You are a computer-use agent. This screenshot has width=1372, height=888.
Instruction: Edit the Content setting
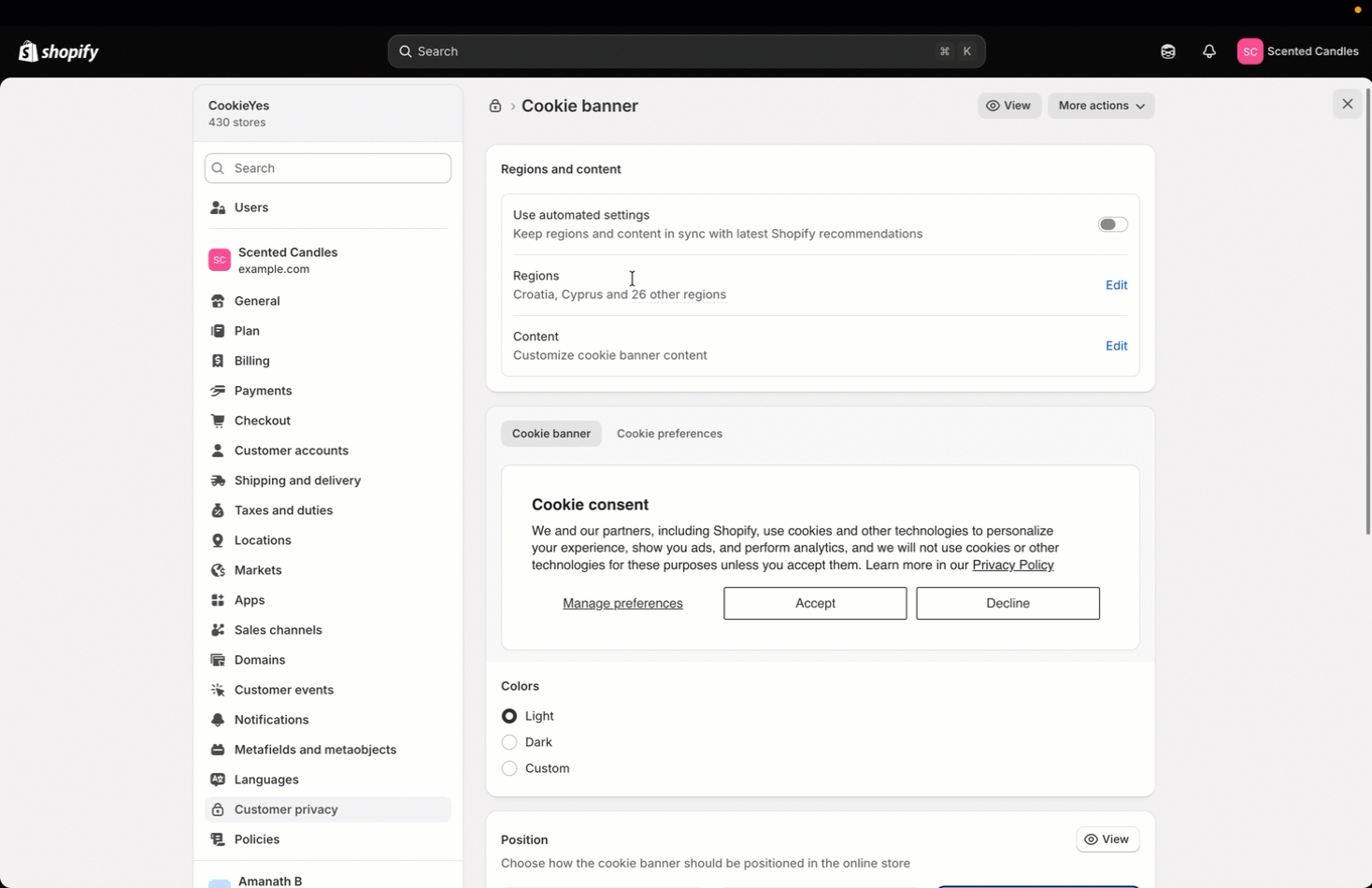coord(1116,346)
